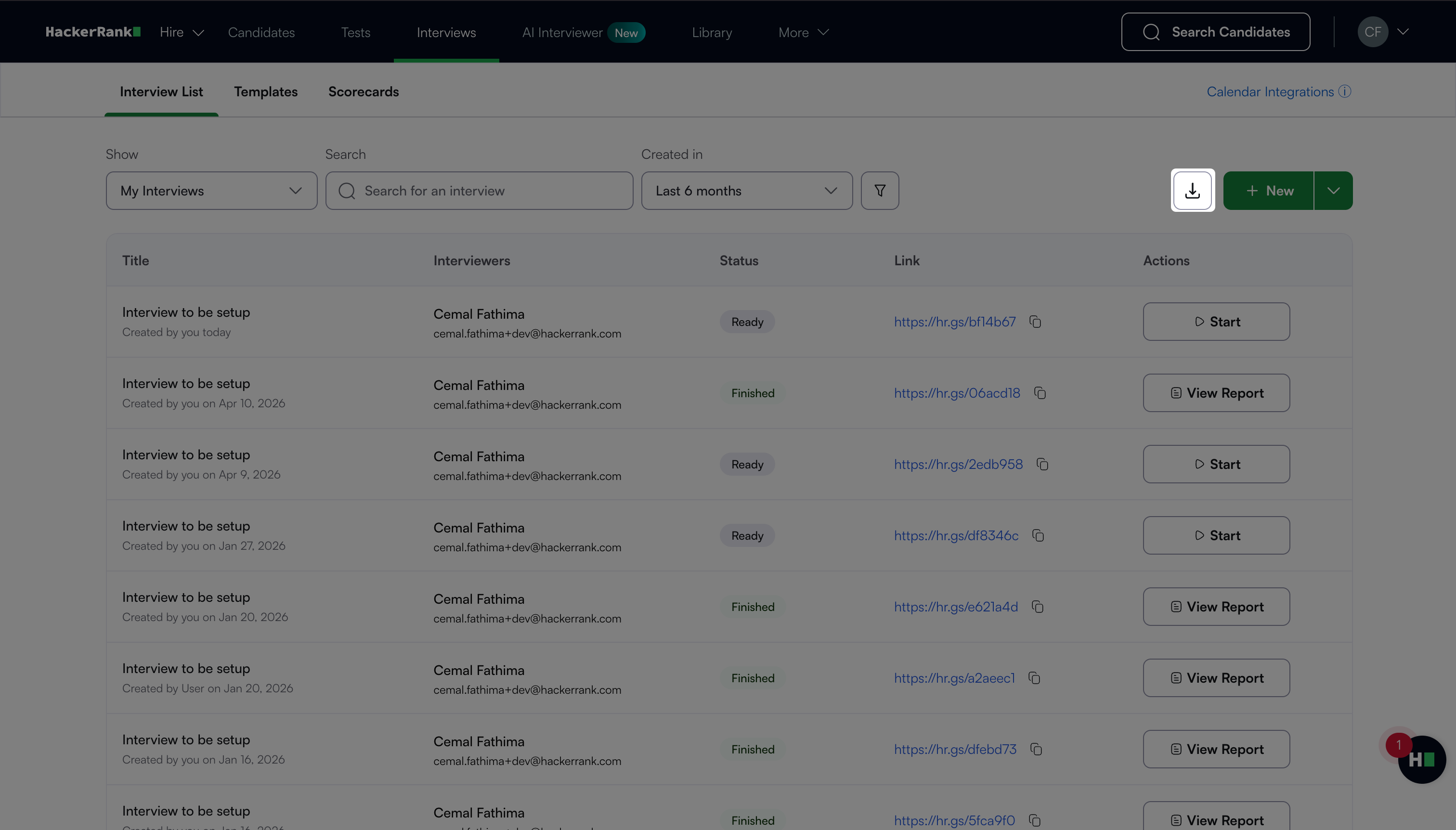
Task: Start the interview created today
Action: pyautogui.click(x=1216, y=322)
